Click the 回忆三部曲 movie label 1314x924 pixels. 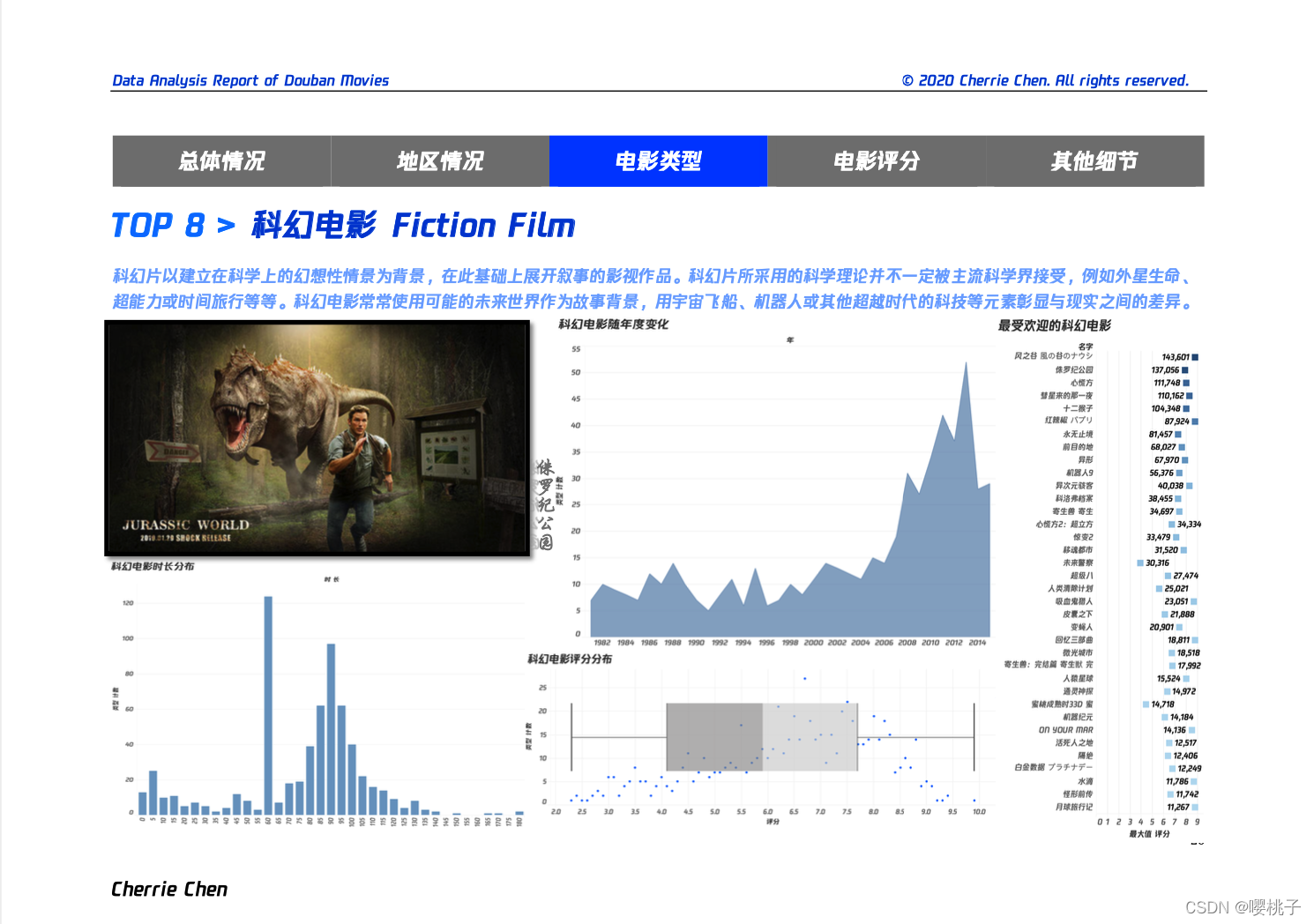click(x=1074, y=640)
